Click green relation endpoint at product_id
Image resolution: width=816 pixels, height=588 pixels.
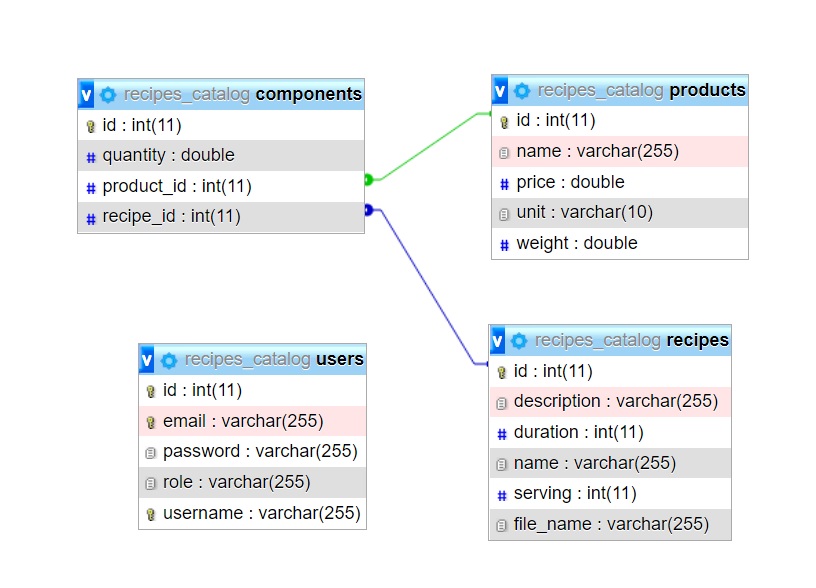368,180
